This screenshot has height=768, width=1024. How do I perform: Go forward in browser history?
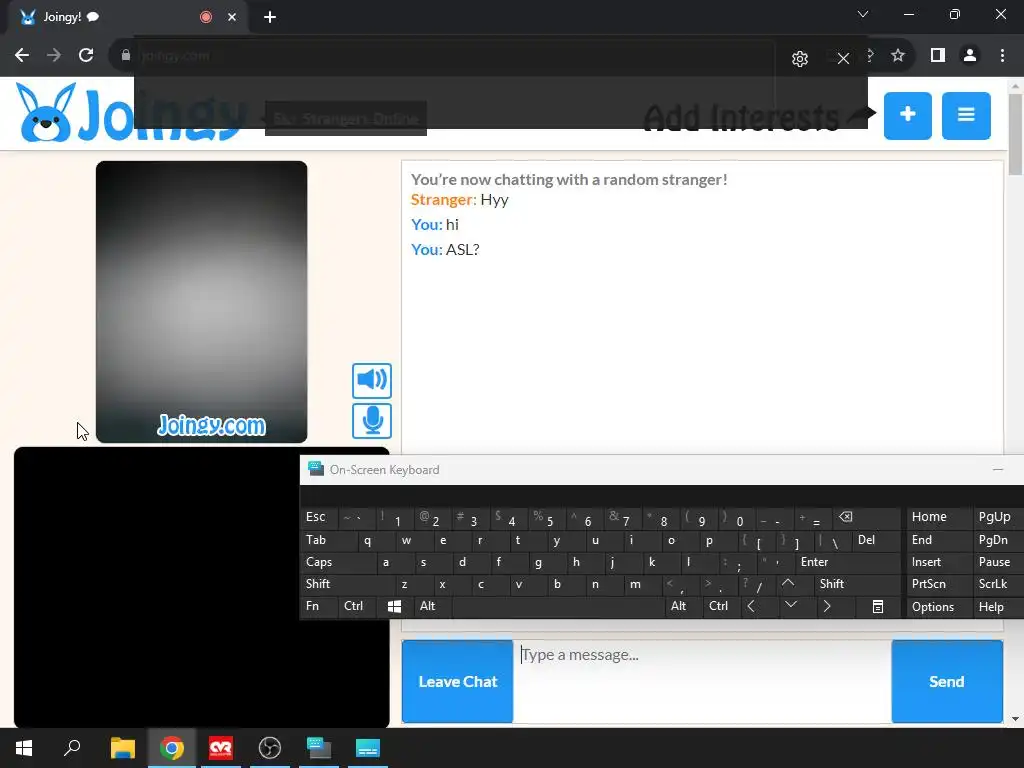coord(54,56)
